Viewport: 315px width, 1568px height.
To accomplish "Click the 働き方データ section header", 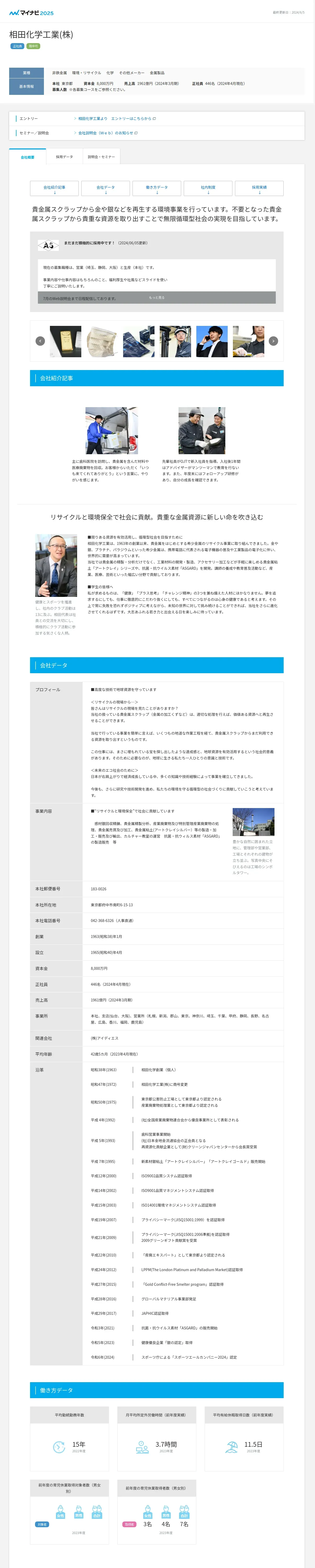I will (157, 1391).
